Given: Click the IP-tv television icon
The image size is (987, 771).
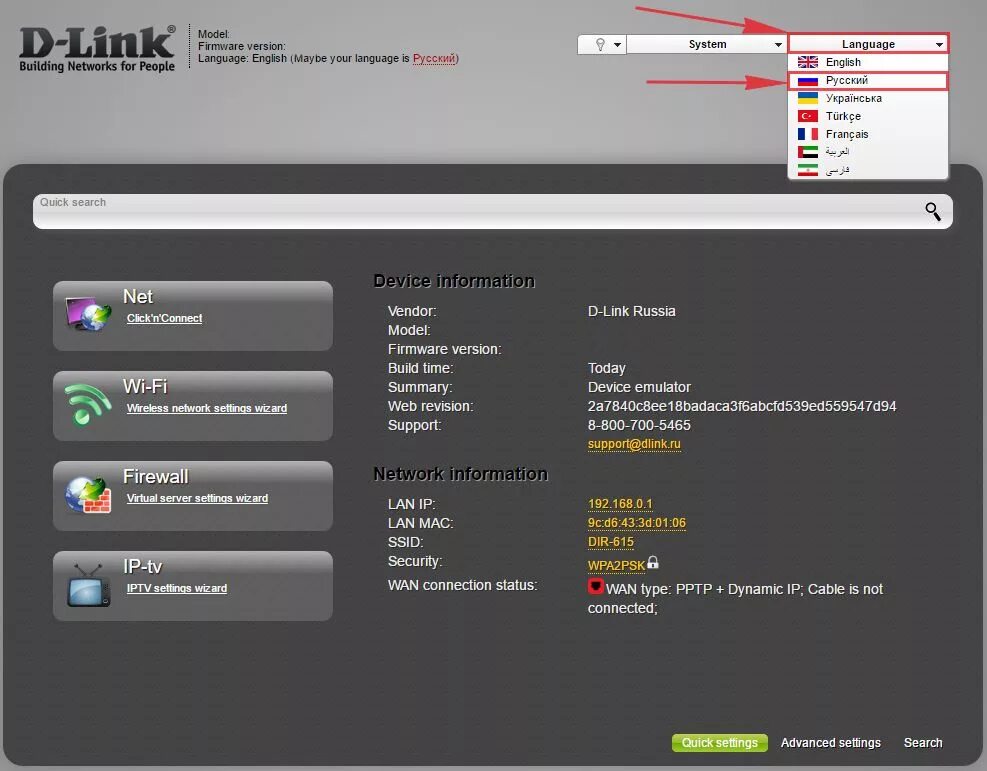Looking at the screenshot, I should pos(88,585).
